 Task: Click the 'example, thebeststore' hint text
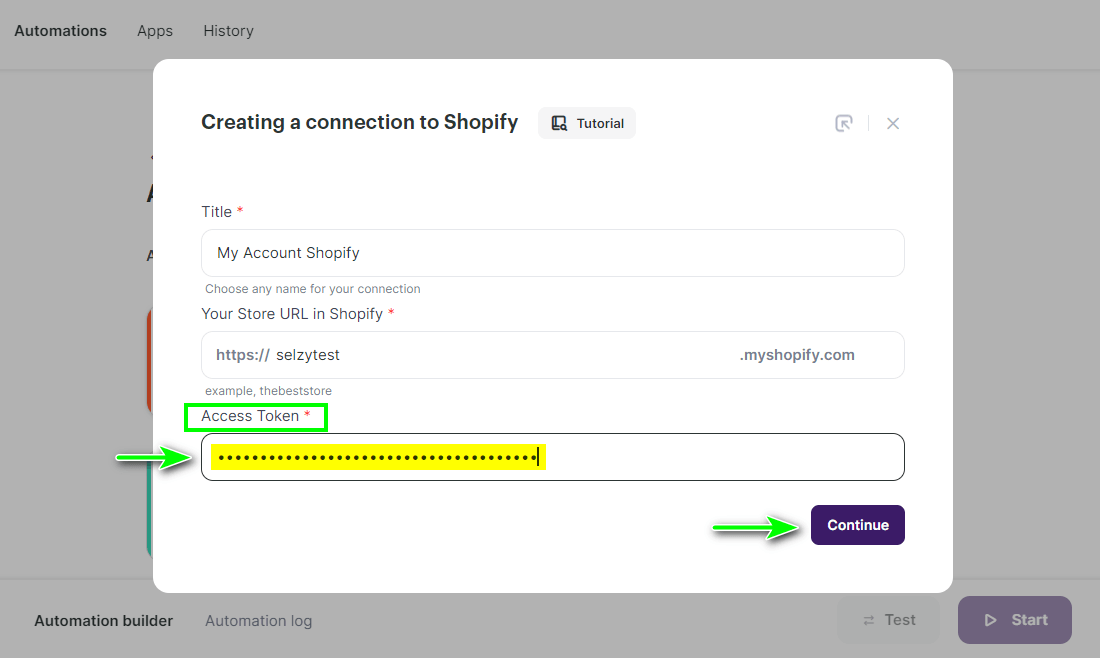point(269,391)
